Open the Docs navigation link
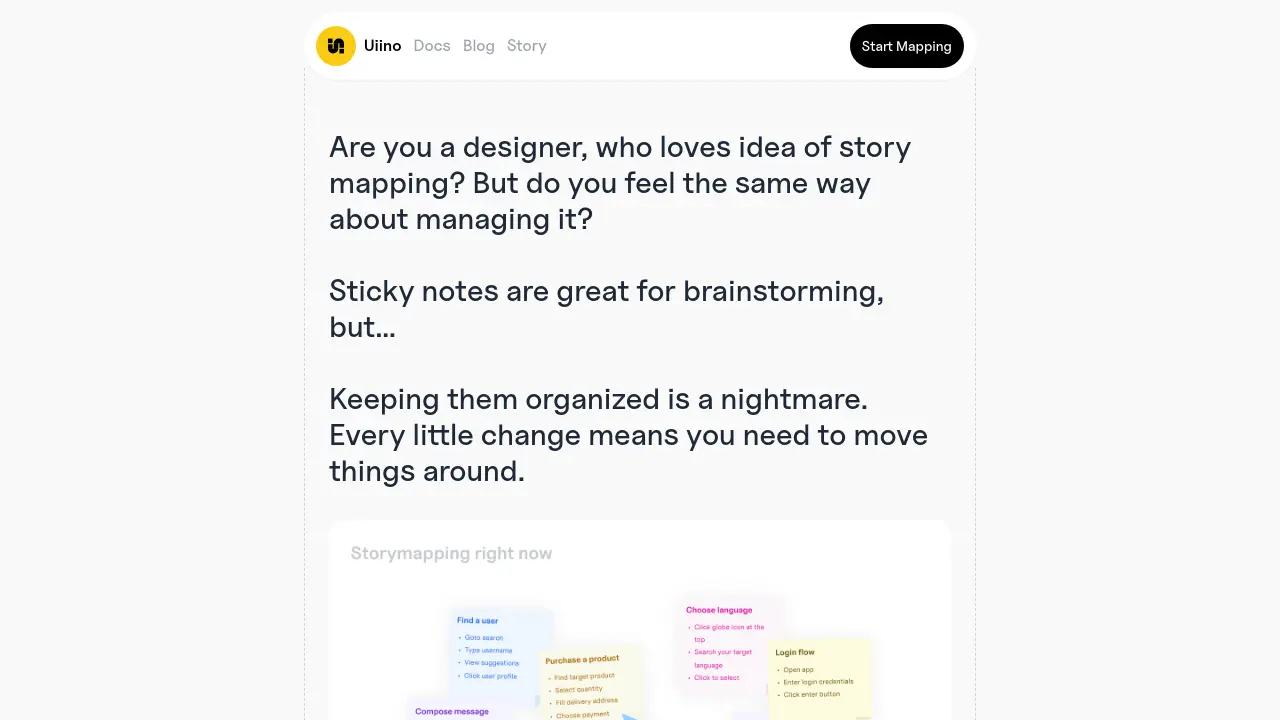This screenshot has height=720, width=1280. [x=432, y=46]
